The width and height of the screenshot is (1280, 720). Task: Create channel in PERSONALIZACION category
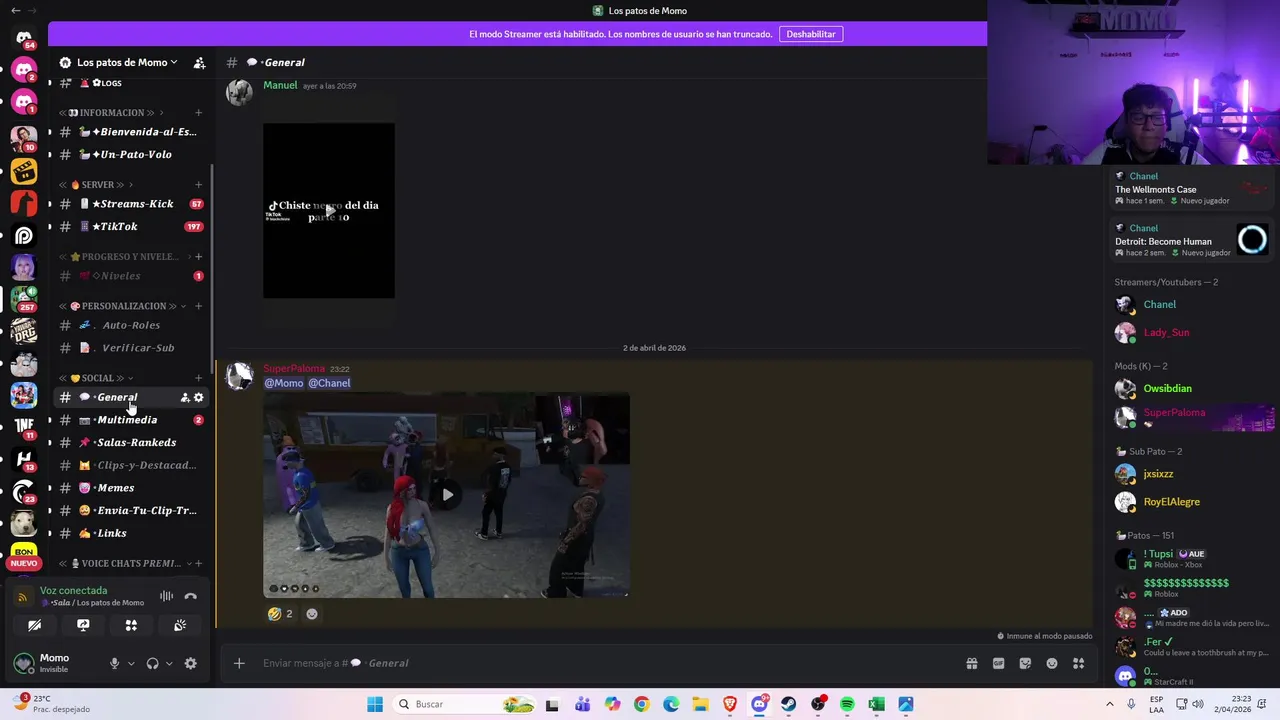198,305
